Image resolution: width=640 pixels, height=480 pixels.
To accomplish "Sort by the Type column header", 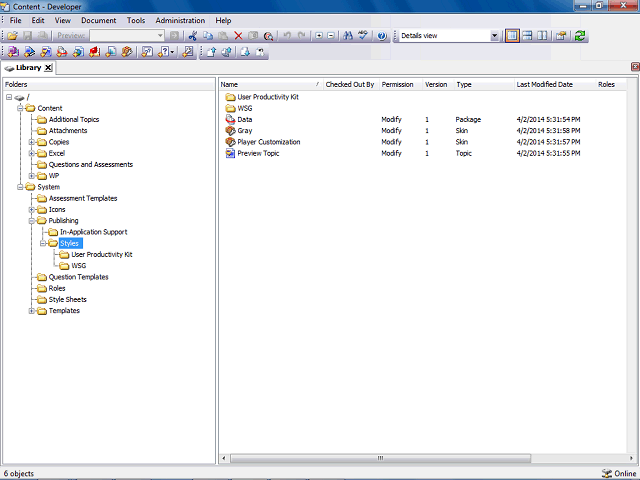I will [x=484, y=84].
